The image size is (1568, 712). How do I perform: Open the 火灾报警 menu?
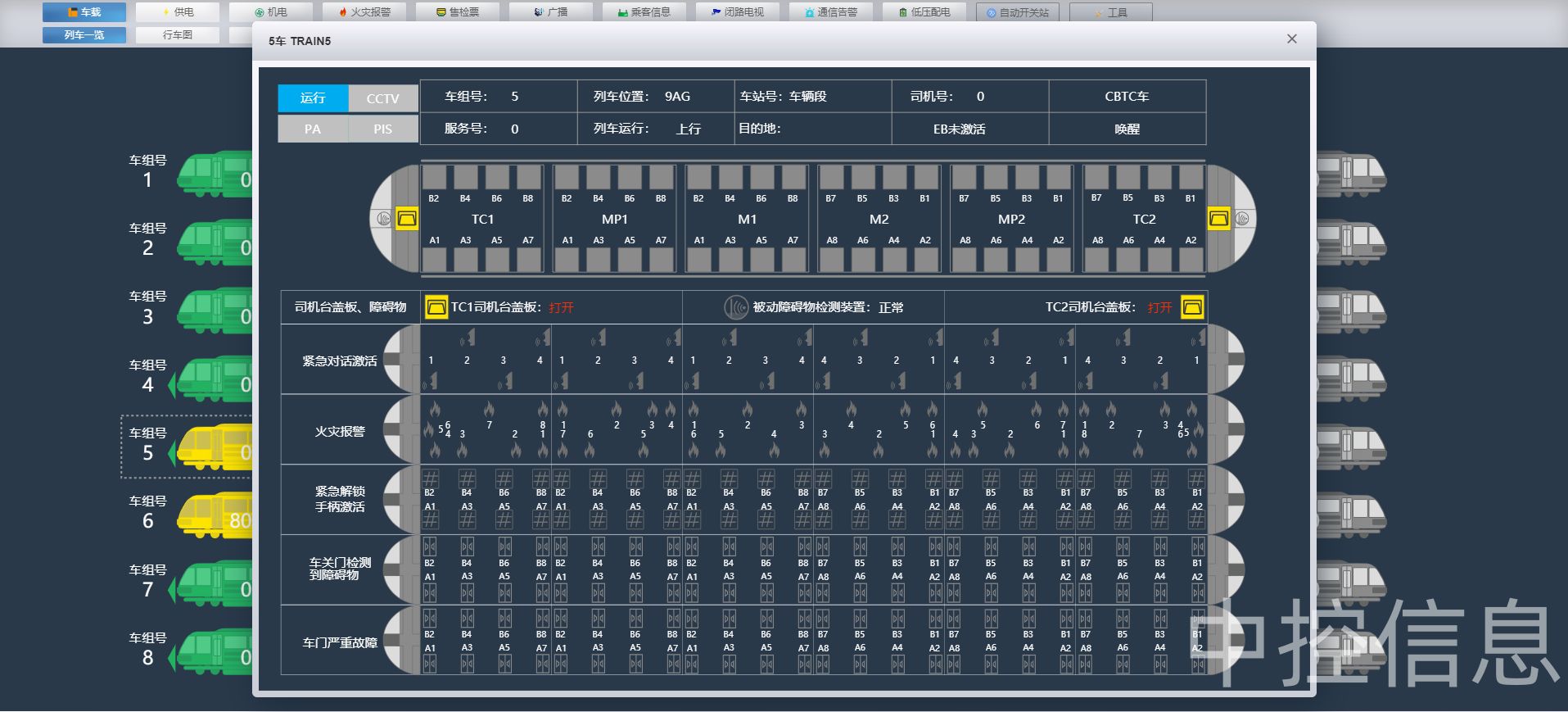tap(364, 12)
